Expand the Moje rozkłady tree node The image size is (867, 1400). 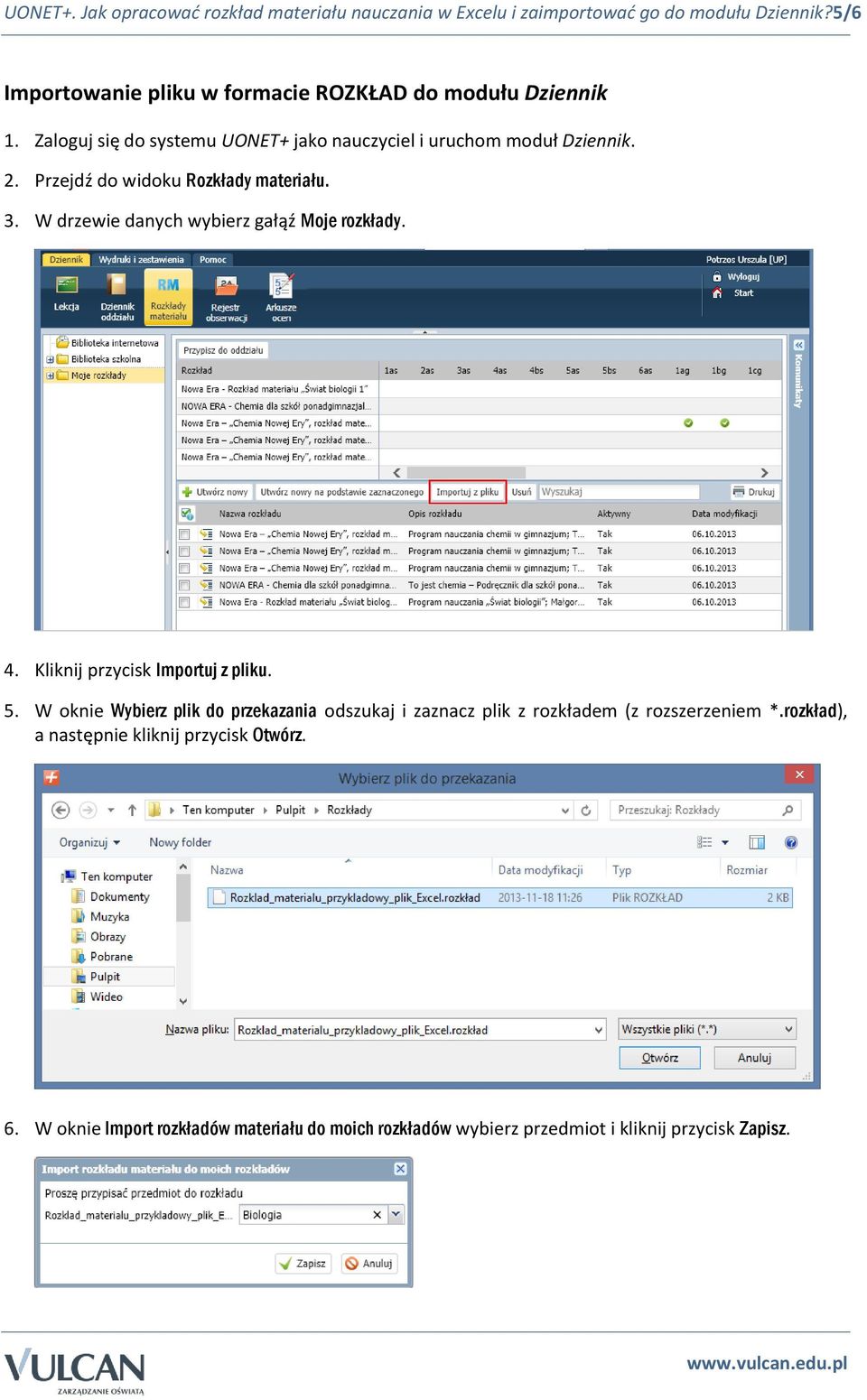point(50,375)
